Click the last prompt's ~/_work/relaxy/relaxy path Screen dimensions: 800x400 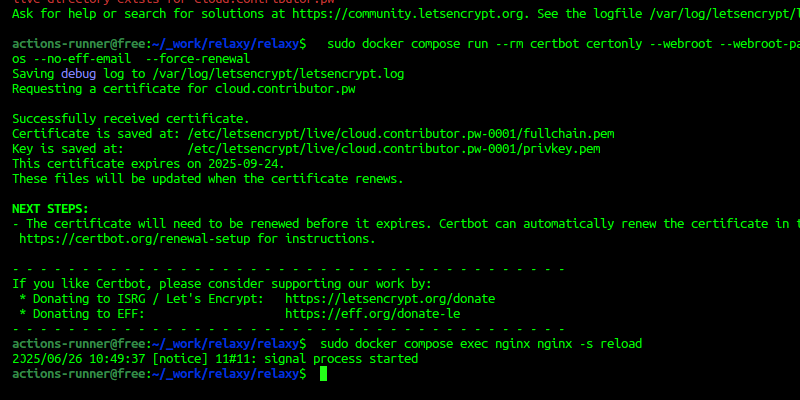[x=226, y=374]
